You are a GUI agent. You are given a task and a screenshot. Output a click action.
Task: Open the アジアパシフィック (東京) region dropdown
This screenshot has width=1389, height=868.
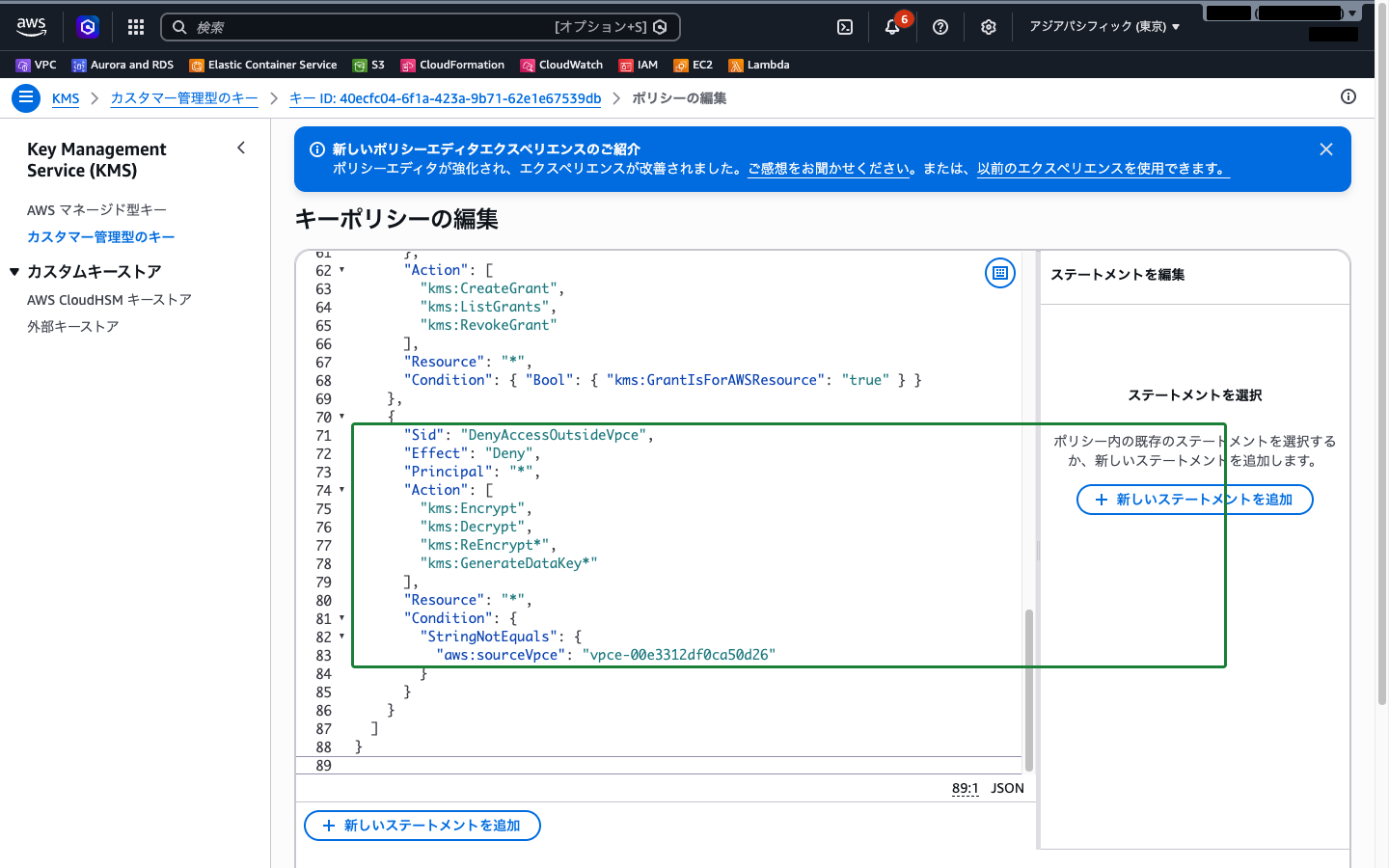1104,27
